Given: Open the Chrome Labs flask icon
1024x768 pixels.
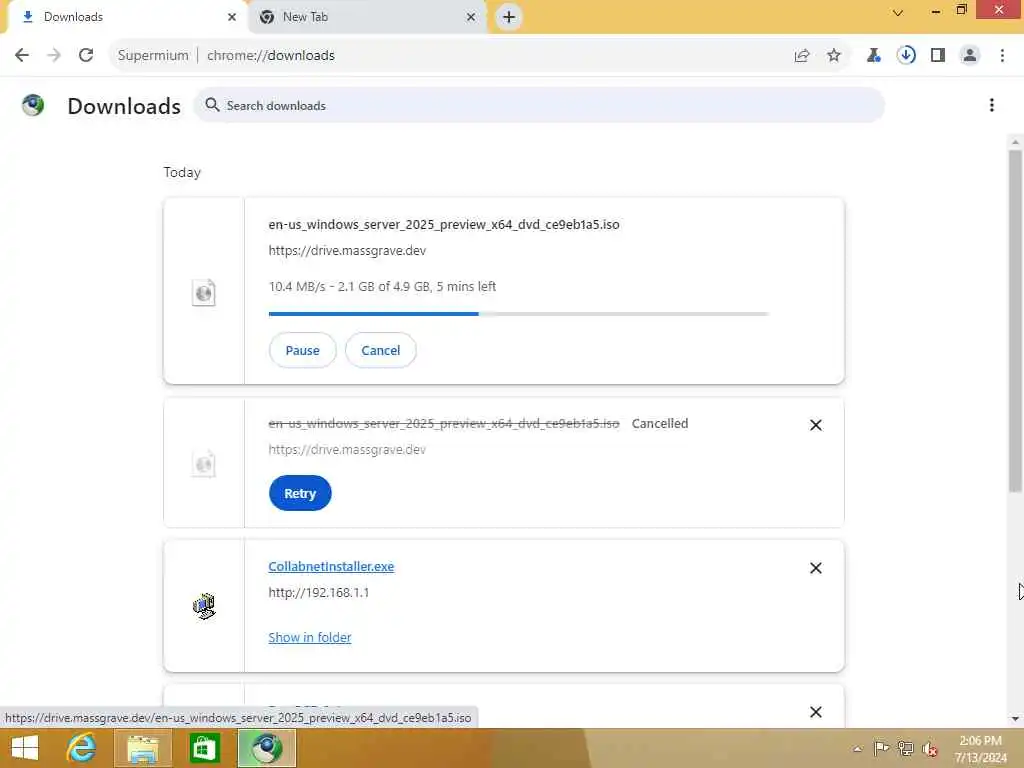Looking at the screenshot, I should pyautogui.click(x=873, y=56).
